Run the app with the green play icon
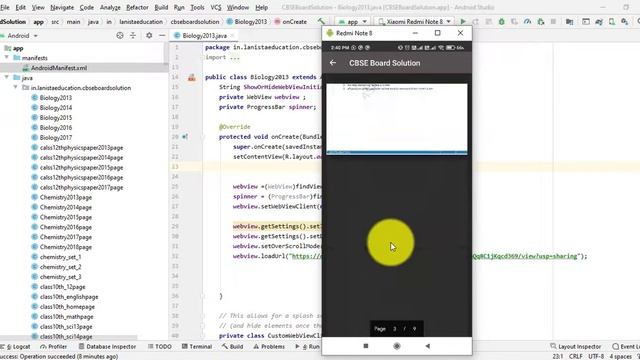Image resolution: width=640 pixels, height=360 pixels. tap(463, 22)
